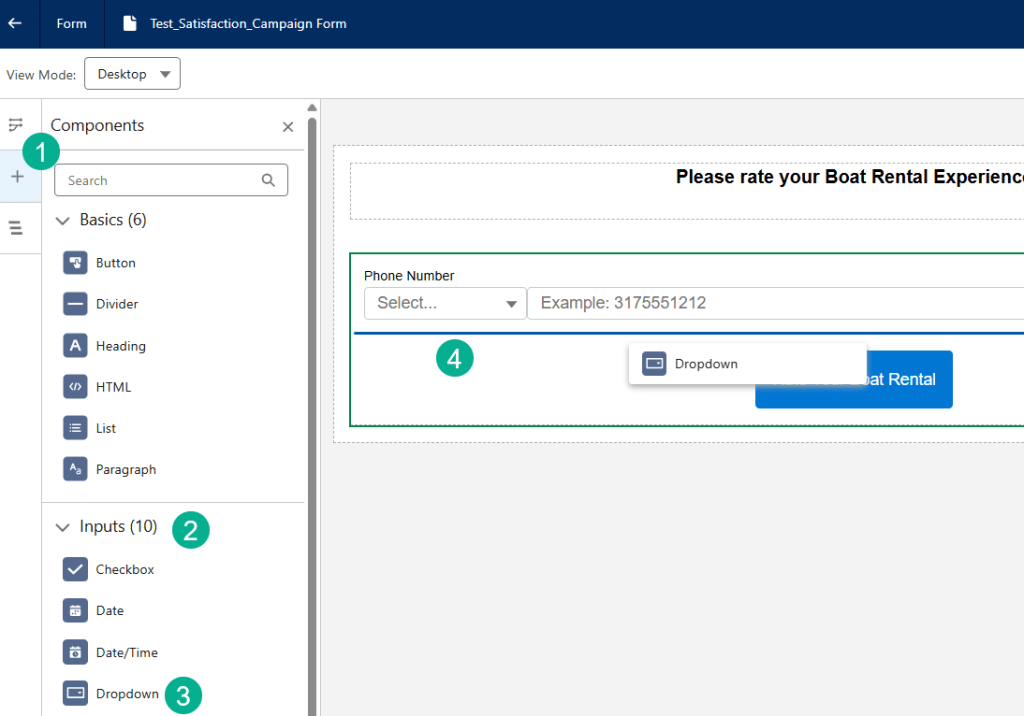1024x716 pixels.
Task: Select the Divider component icon
Action: [x=75, y=304]
